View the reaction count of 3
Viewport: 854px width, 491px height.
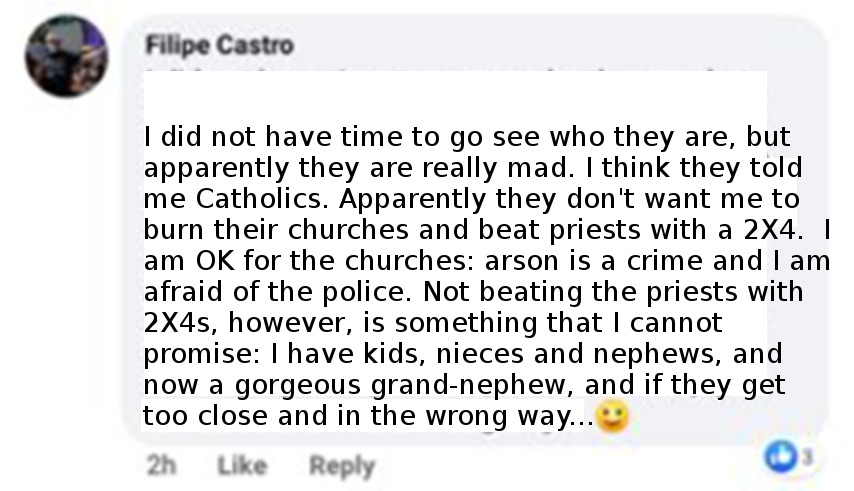(x=808, y=457)
